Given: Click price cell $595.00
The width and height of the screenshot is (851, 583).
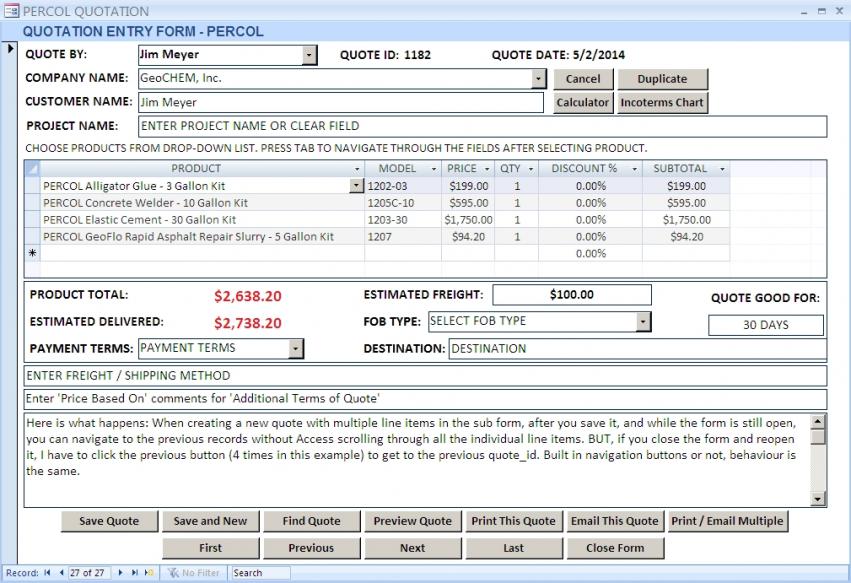Looking at the screenshot, I should (468, 203).
